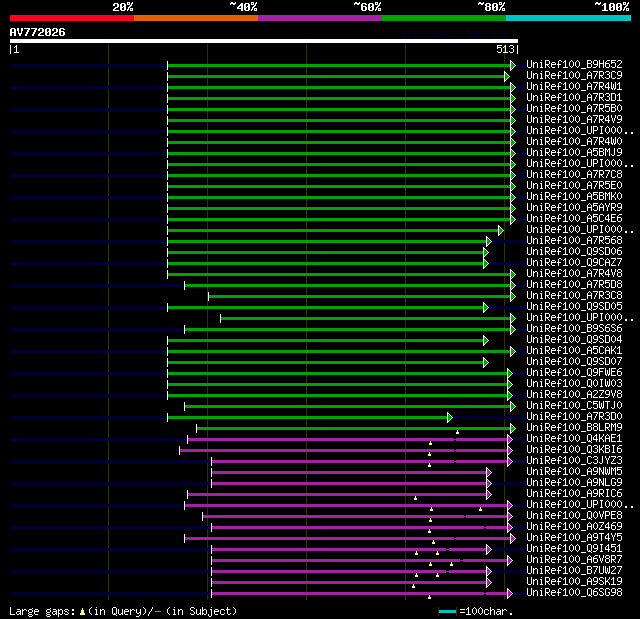Click the green alignment bar for UniRef100_B9H652
640x619 pixels.
(x=339, y=65)
